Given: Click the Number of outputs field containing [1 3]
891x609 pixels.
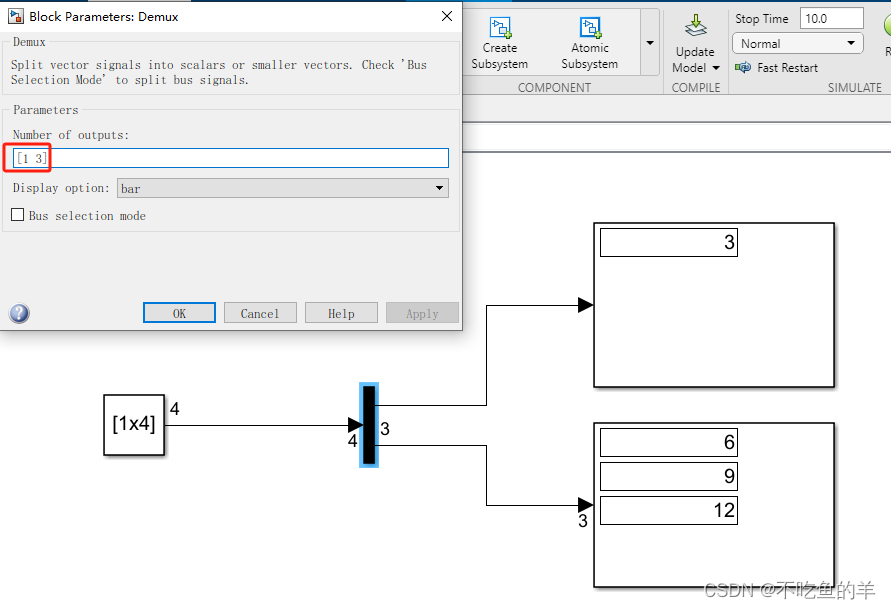Looking at the screenshot, I should [230, 157].
